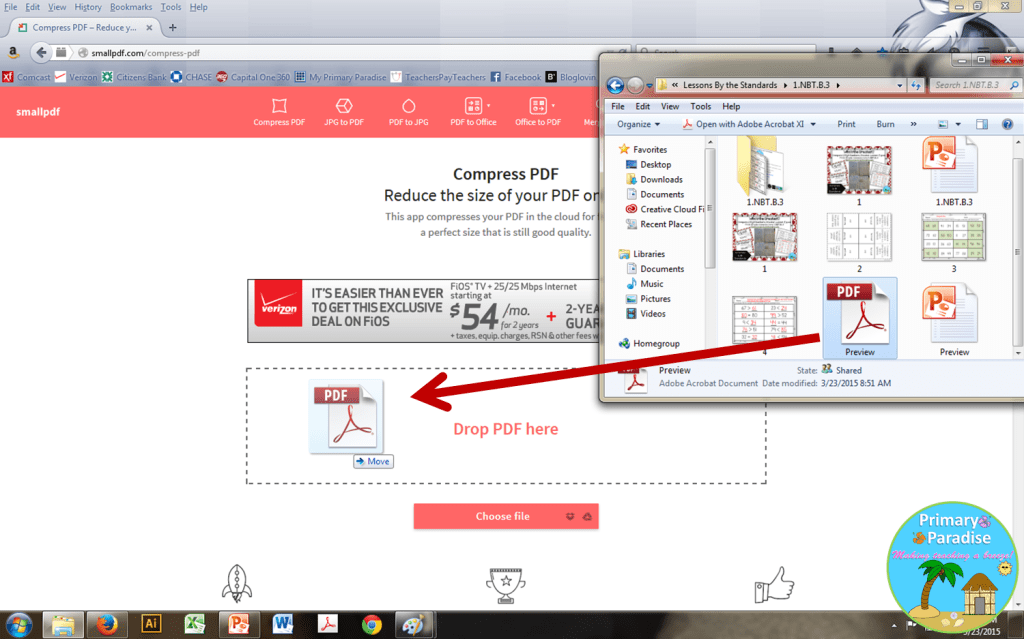Select Homegroup in Explorer navigation pane
The image size is (1024, 639).
click(x=649, y=343)
